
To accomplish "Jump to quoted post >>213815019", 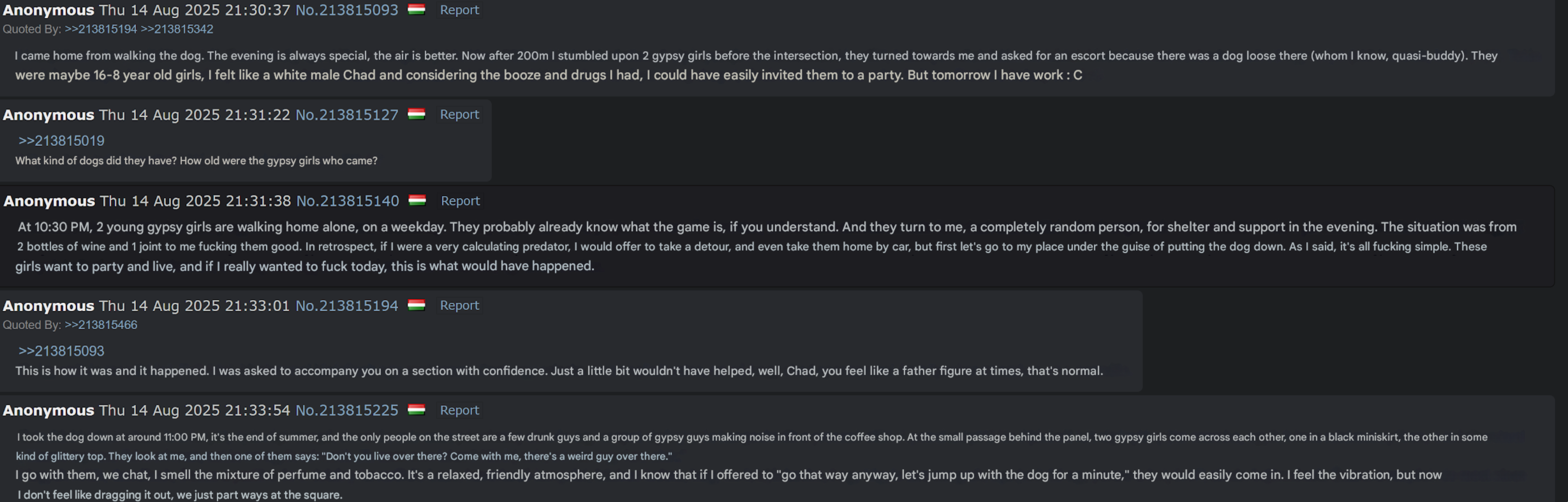I will click(61, 141).
